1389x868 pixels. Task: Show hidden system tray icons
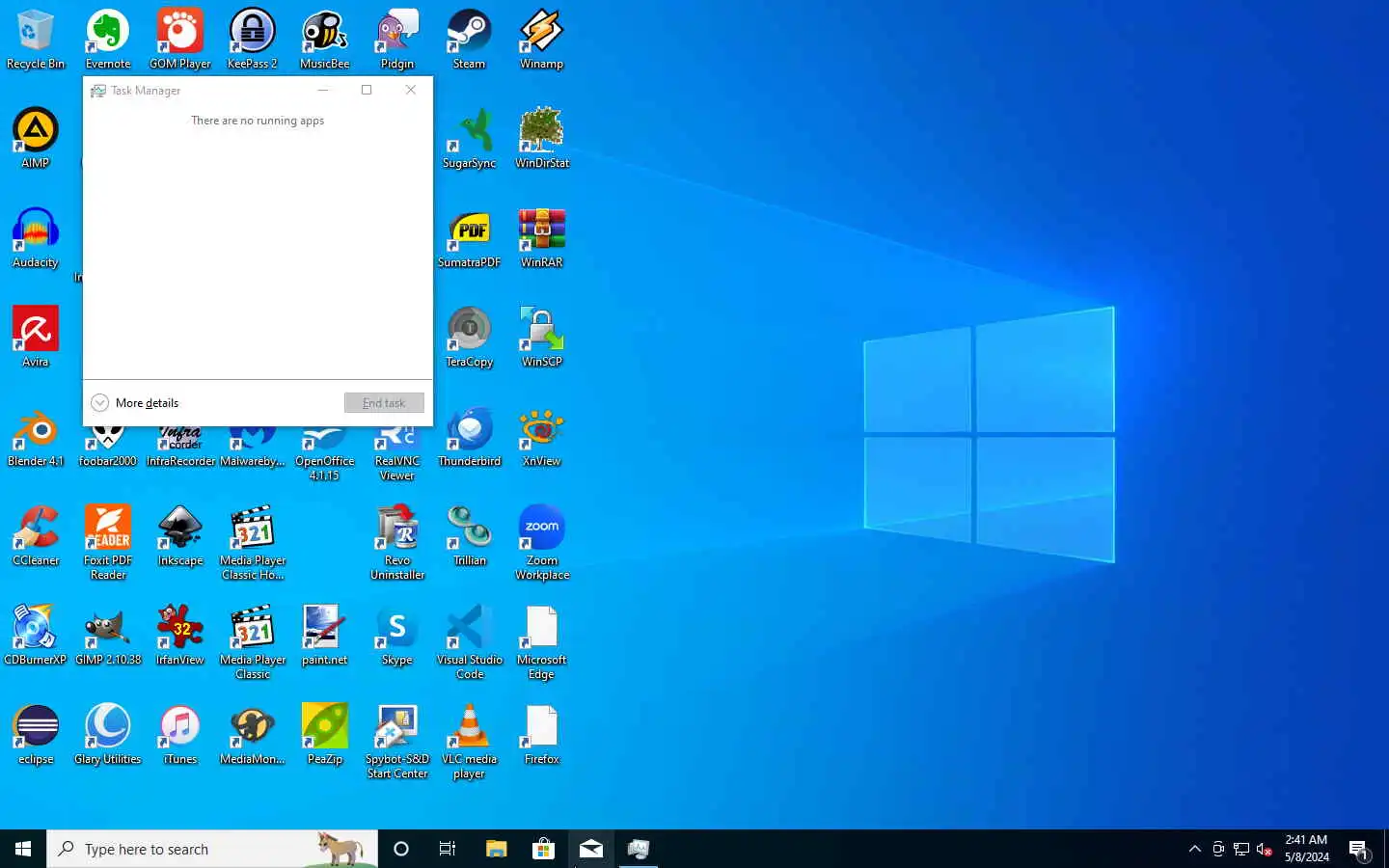[1195, 849]
